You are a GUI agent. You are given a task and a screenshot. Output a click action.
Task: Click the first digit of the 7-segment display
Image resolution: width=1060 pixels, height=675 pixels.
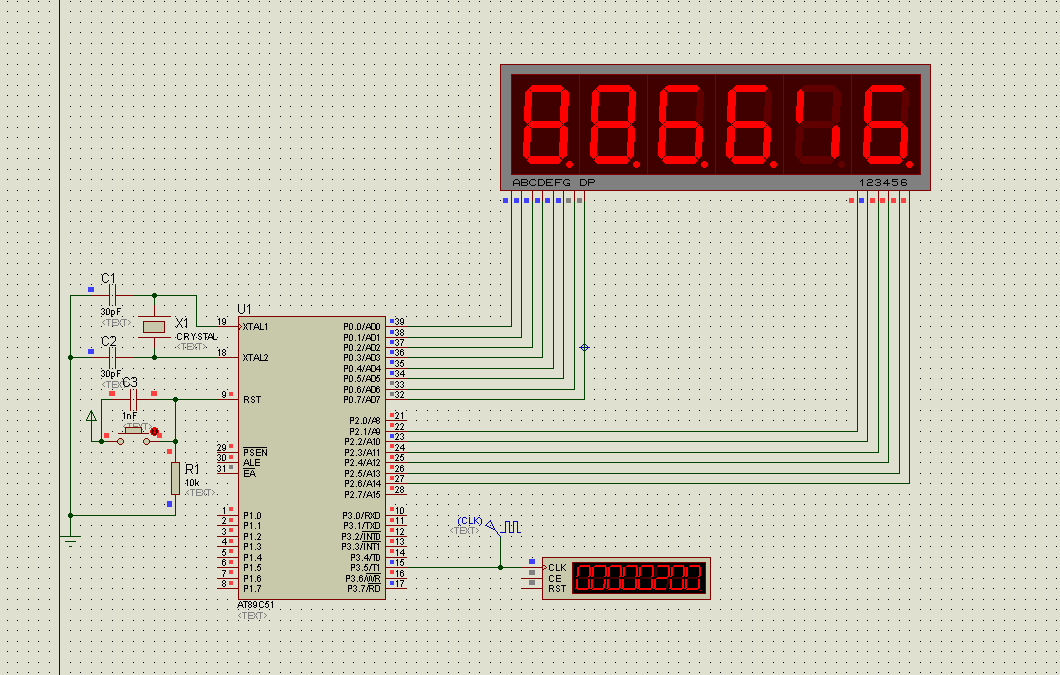point(546,125)
